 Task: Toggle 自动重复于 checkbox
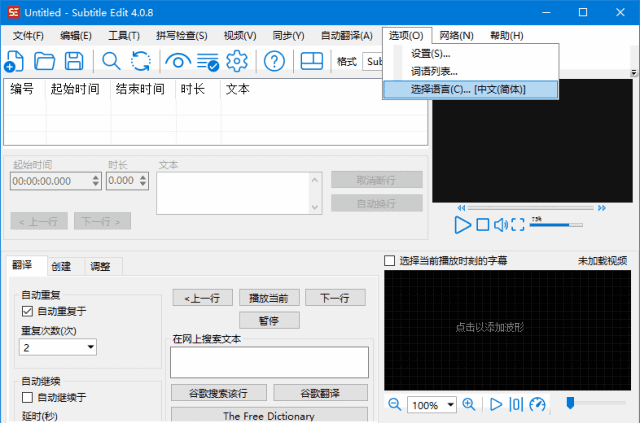[x=27, y=312]
